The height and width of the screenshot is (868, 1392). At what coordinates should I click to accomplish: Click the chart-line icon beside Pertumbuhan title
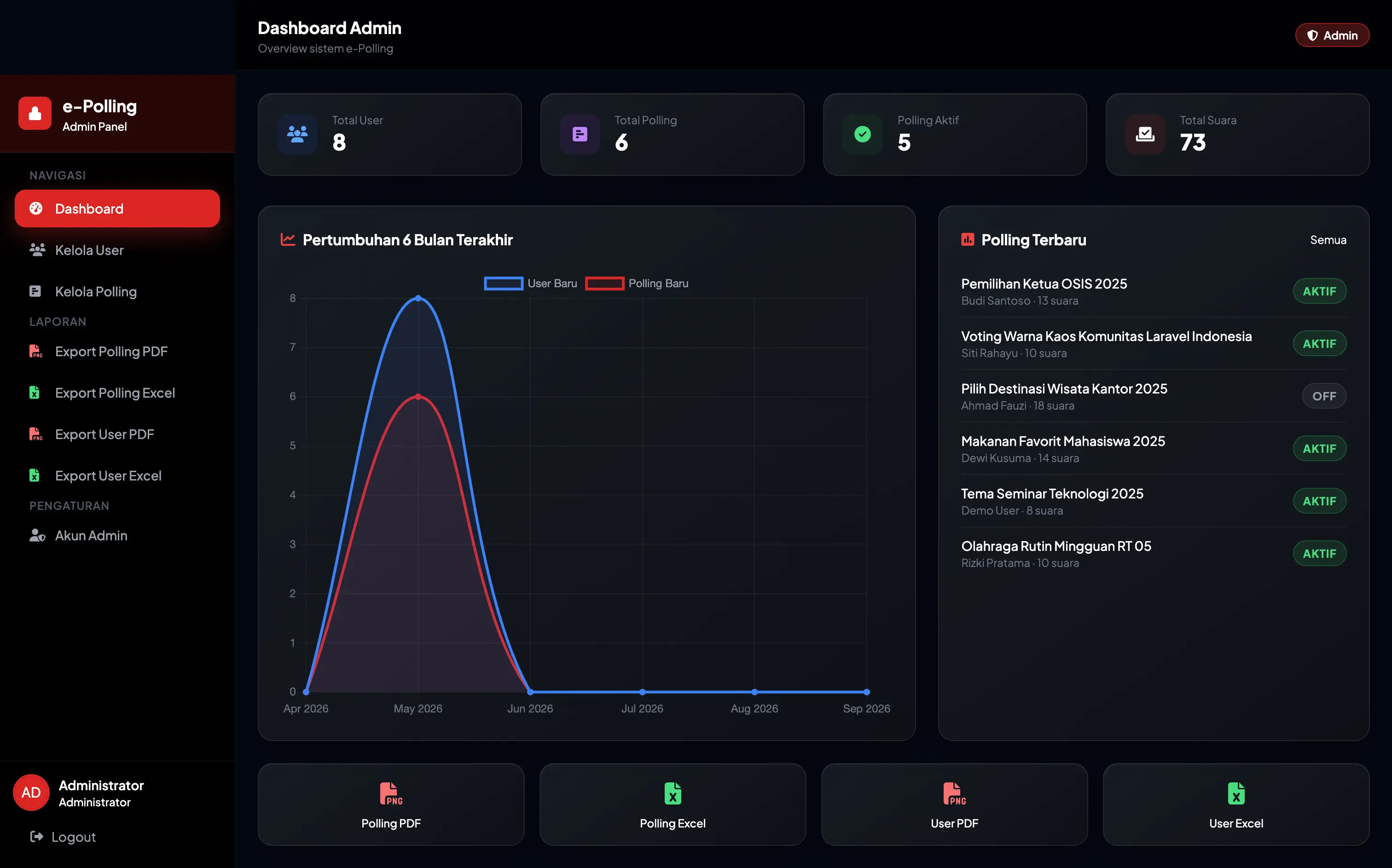288,239
